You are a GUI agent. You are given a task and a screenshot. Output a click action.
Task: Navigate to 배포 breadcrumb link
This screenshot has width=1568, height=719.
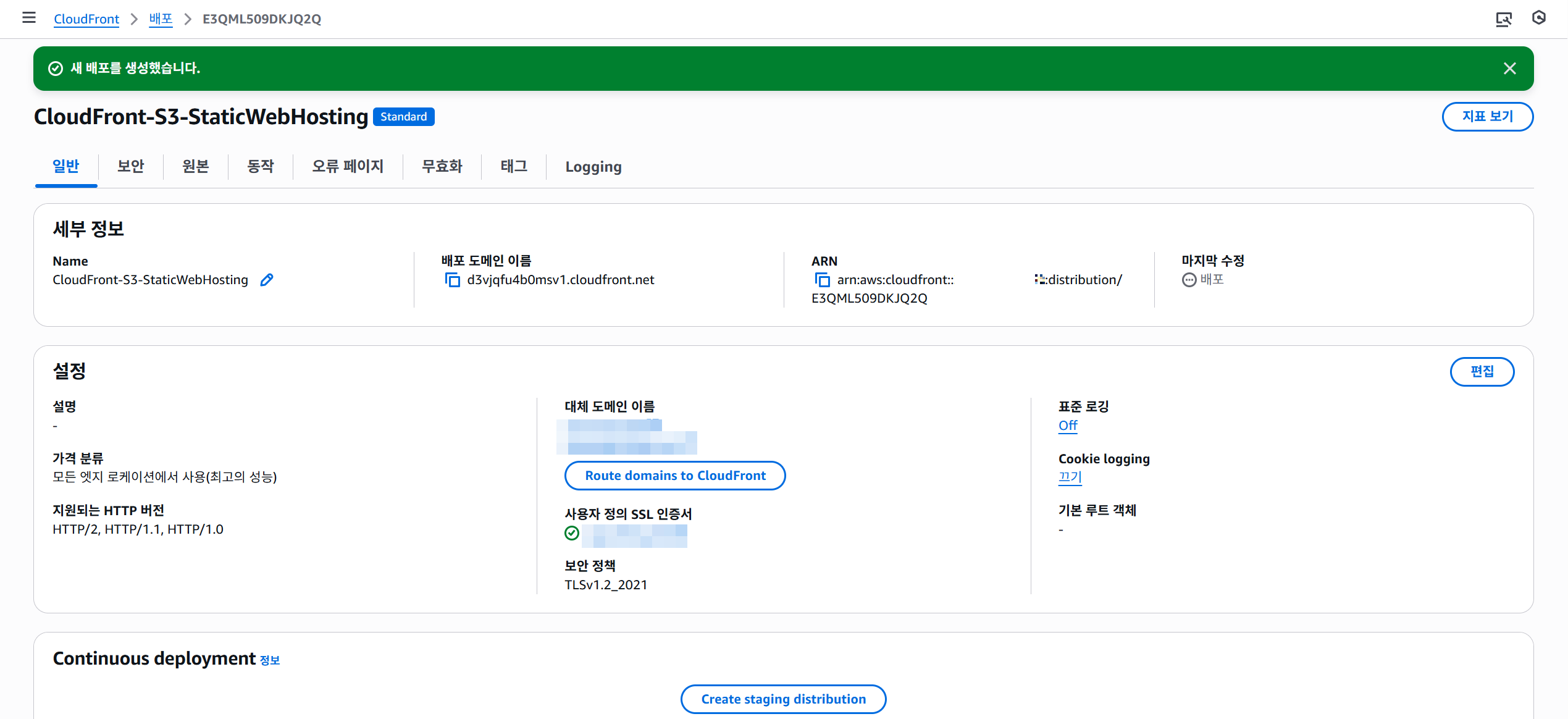(x=161, y=19)
